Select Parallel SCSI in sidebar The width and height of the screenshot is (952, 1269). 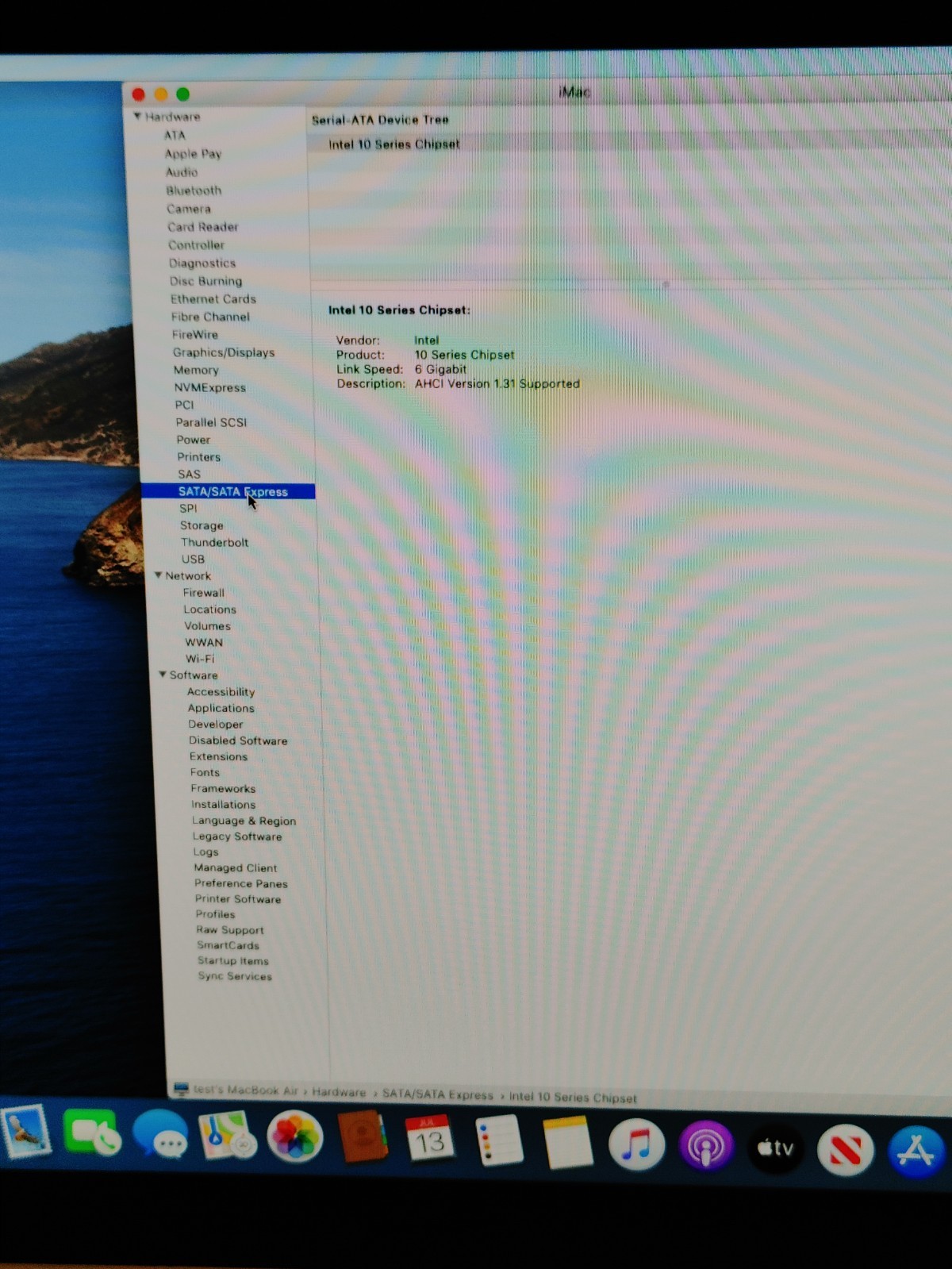tap(211, 422)
